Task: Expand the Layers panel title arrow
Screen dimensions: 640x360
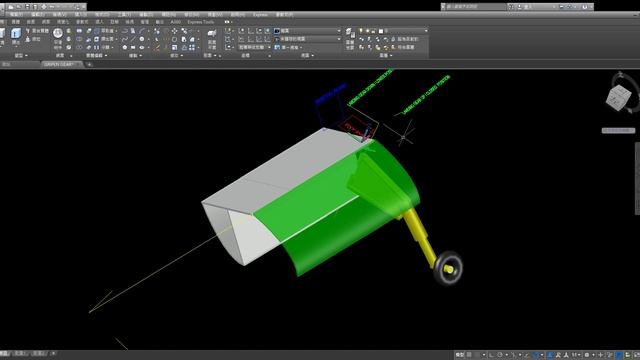Action: click(391, 56)
